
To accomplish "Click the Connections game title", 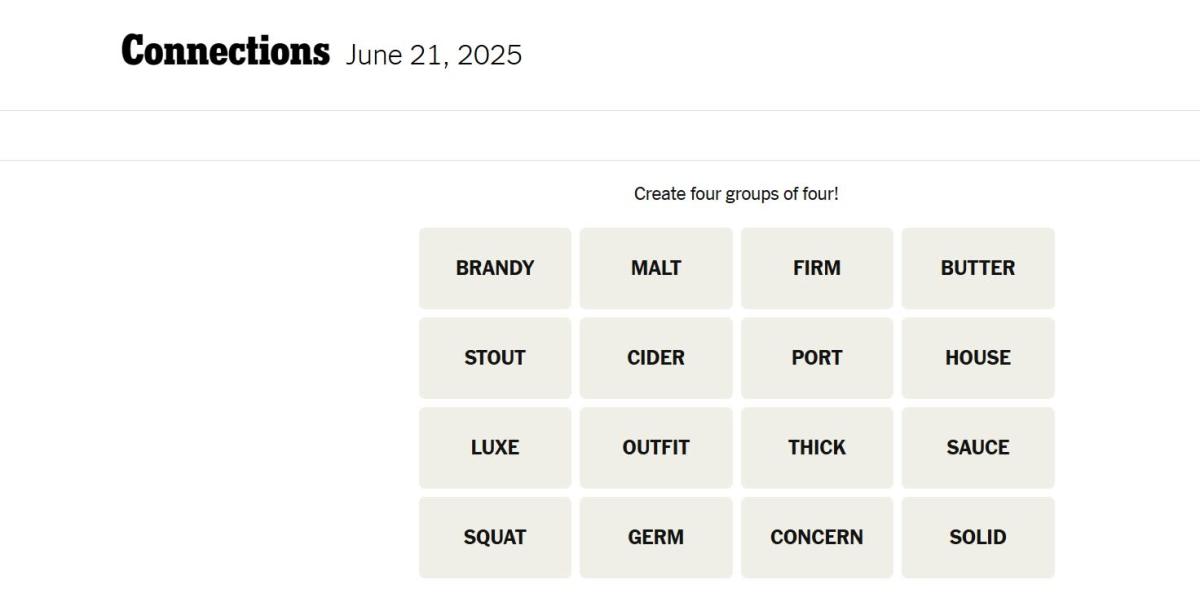I will [225, 50].
